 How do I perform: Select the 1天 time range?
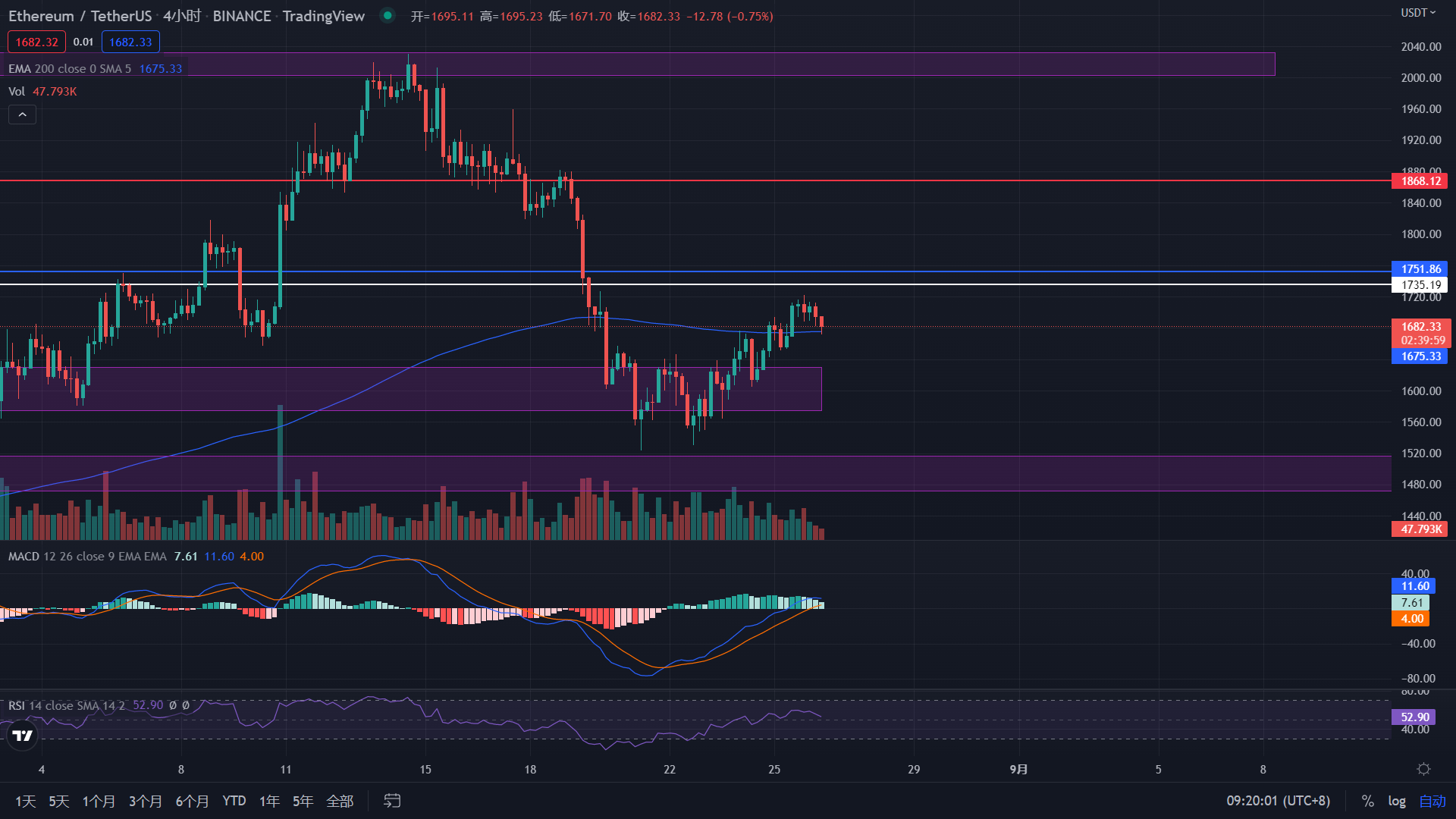coord(25,801)
